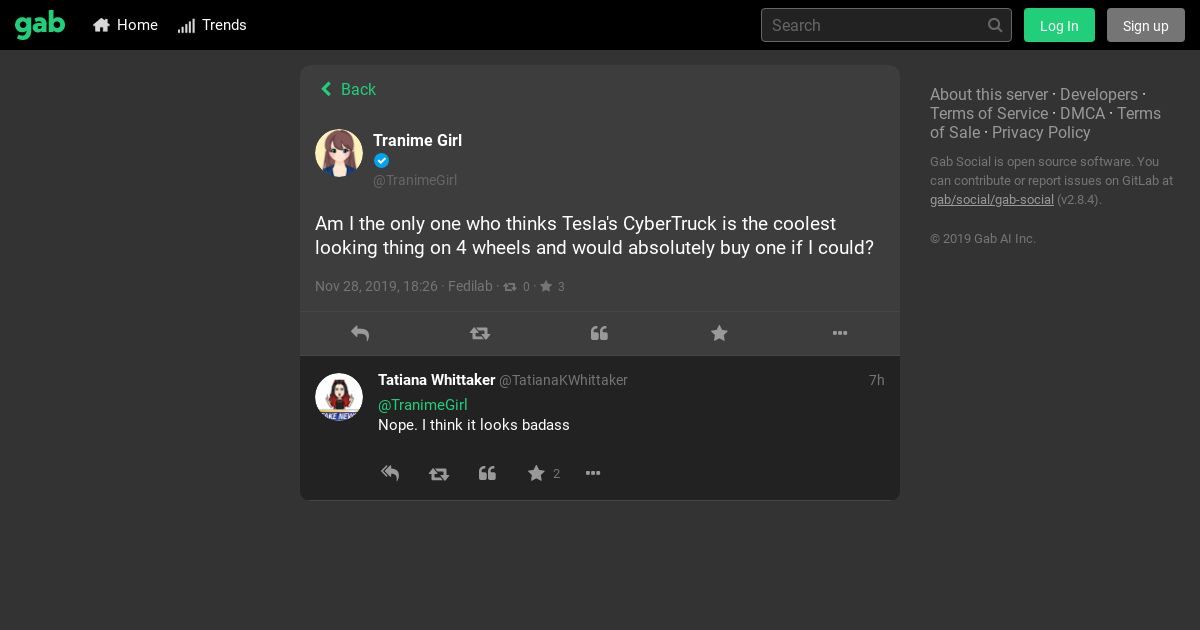Image resolution: width=1200 pixels, height=630 pixels.
Task: Click the gab logo
Action: (40, 25)
